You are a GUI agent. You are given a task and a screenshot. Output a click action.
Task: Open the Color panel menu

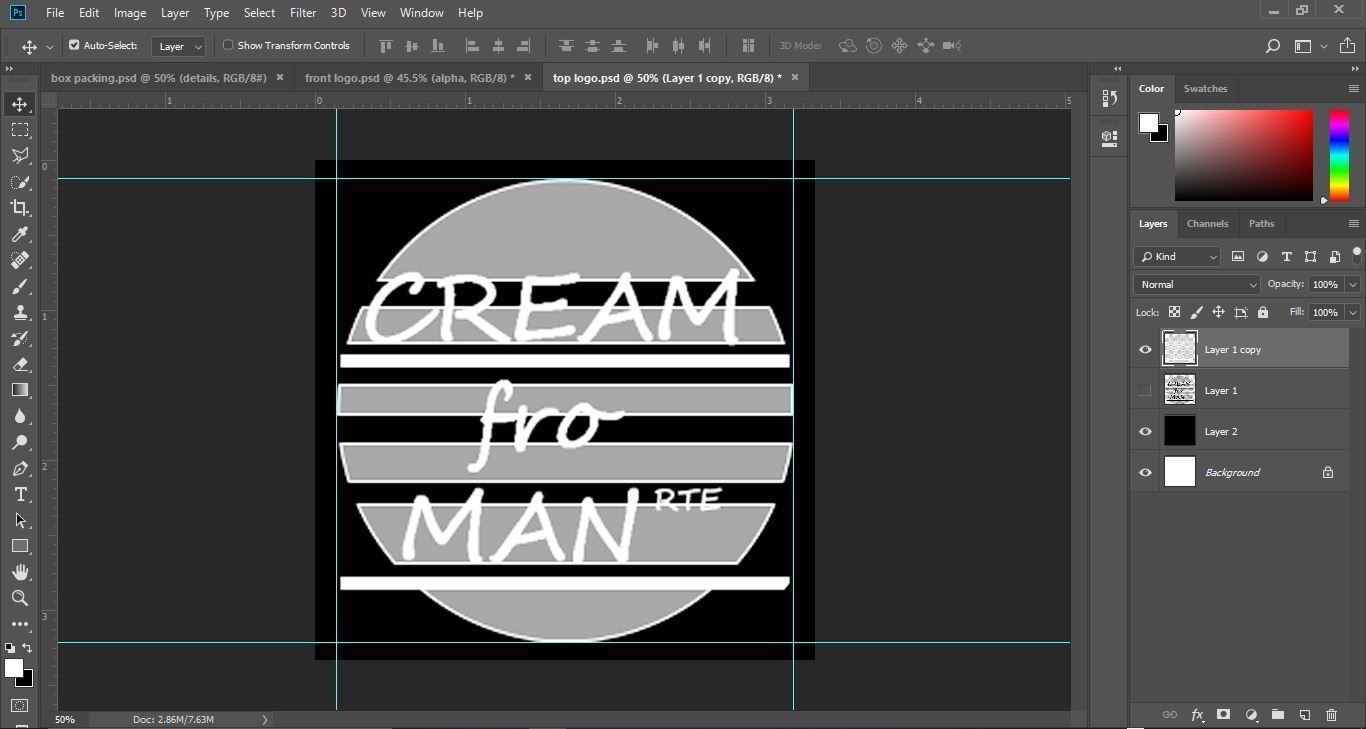click(1354, 89)
